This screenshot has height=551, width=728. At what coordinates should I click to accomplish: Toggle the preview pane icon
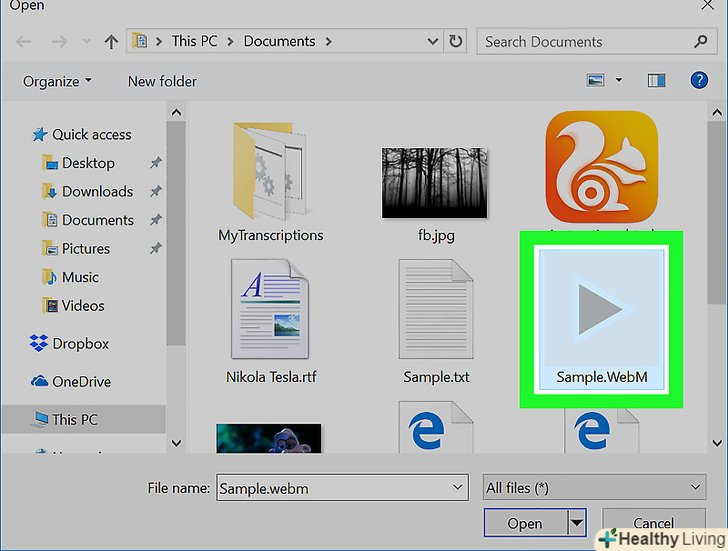pyautogui.click(x=657, y=81)
